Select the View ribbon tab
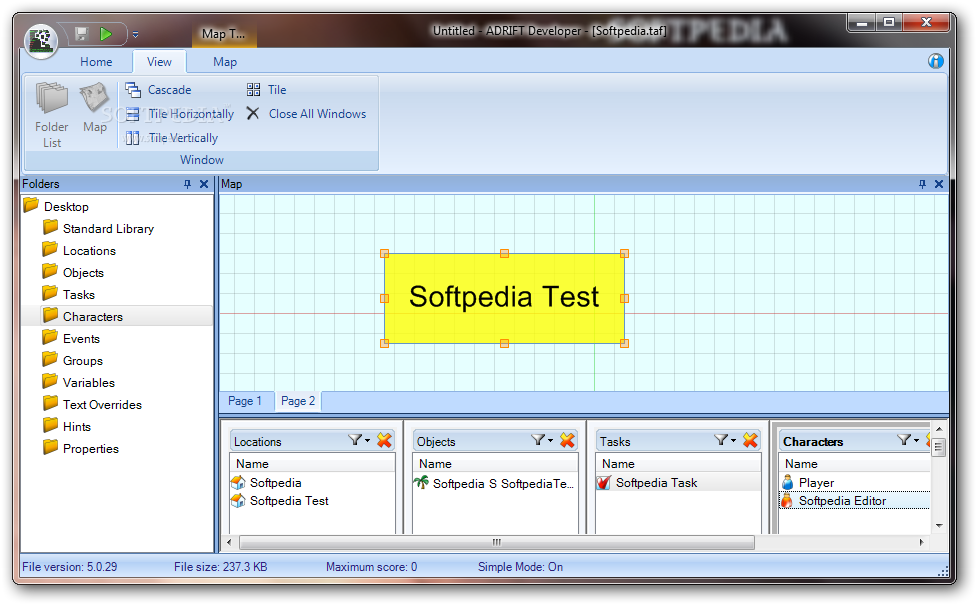Viewport: 977px width, 605px height. click(x=159, y=62)
